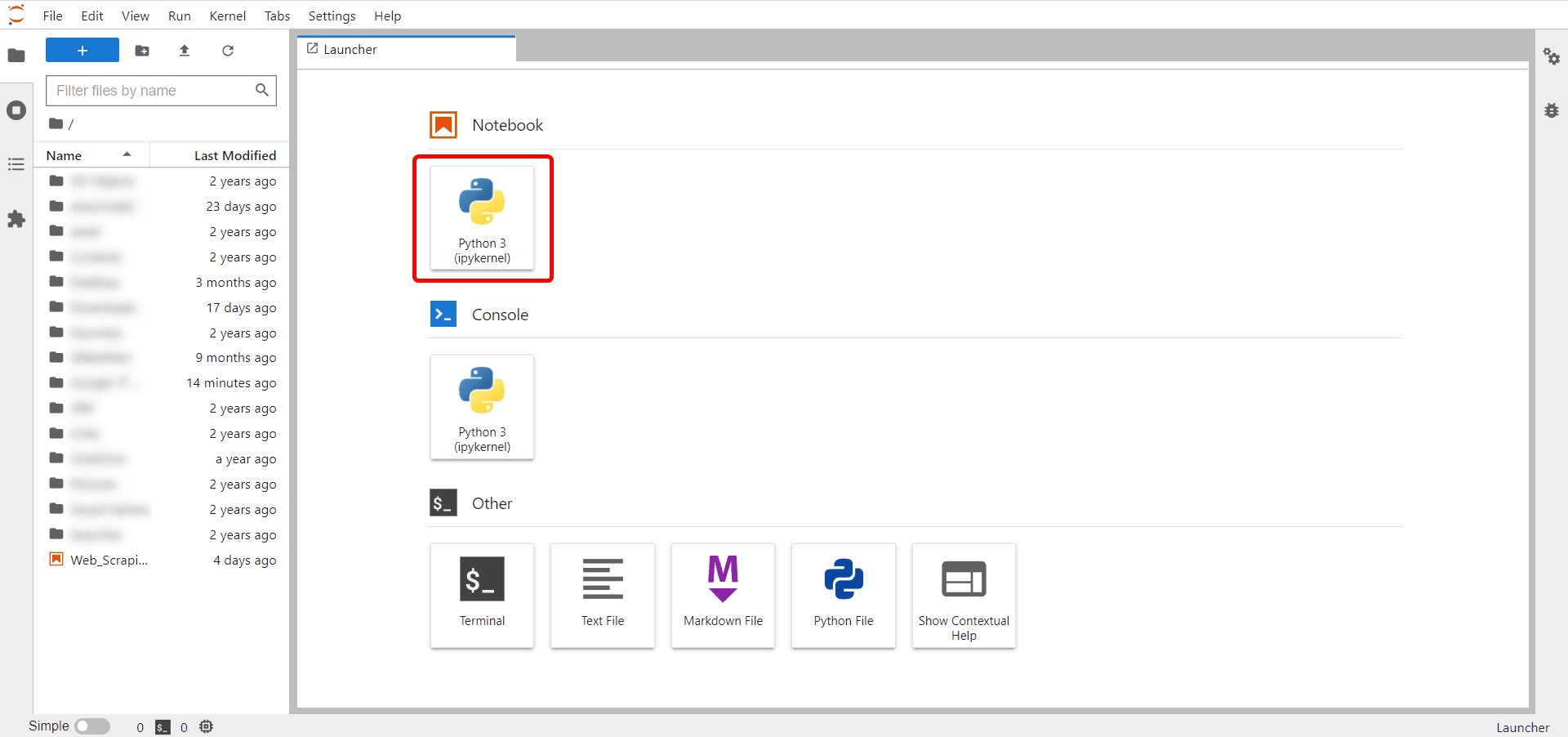Image resolution: width=1568 pixels, height=737 pixels.
Task: Open Show Contextual Help
Action: click(964, 596)
